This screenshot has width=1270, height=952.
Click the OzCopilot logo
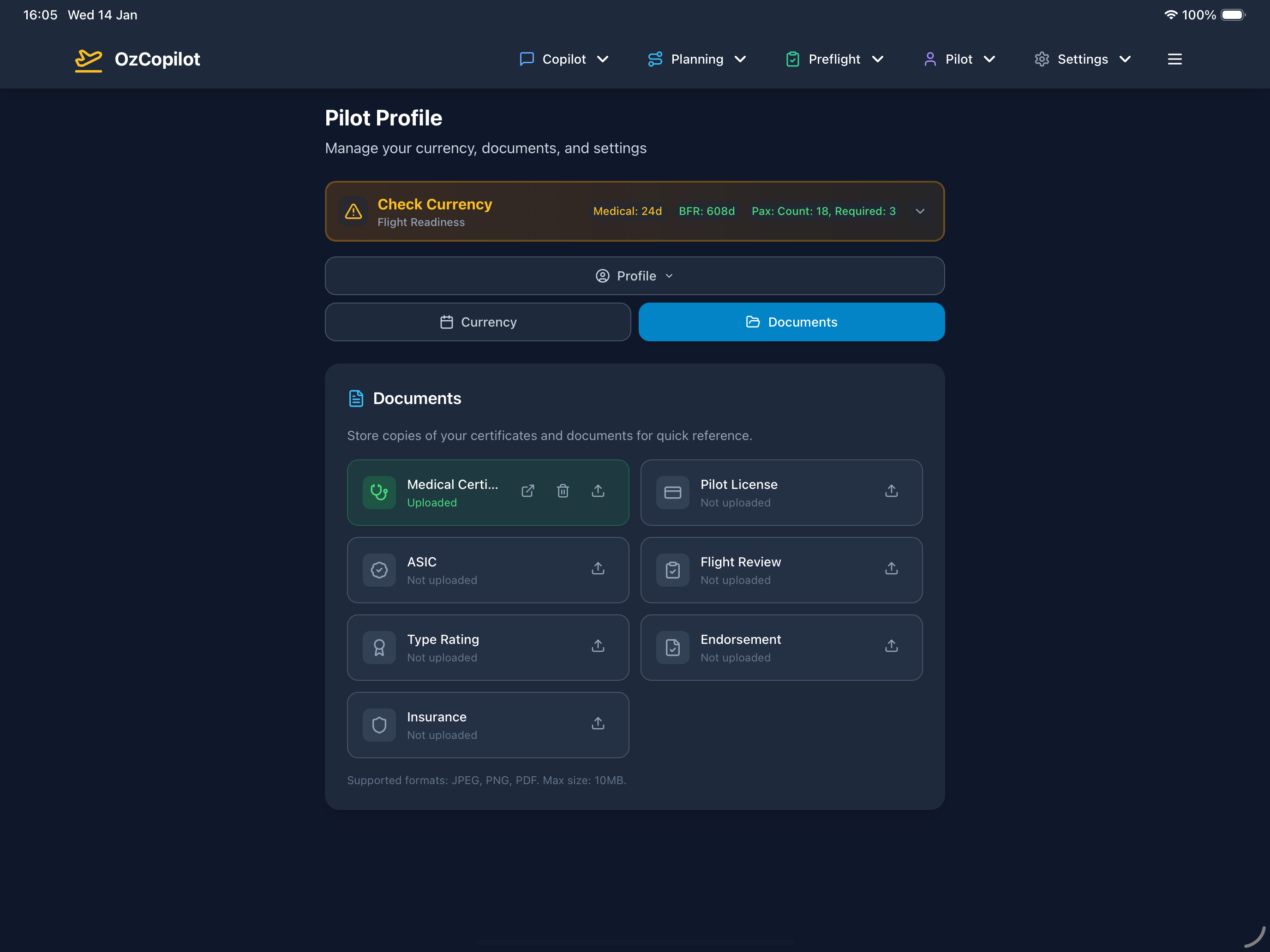[x=138, y=59]
